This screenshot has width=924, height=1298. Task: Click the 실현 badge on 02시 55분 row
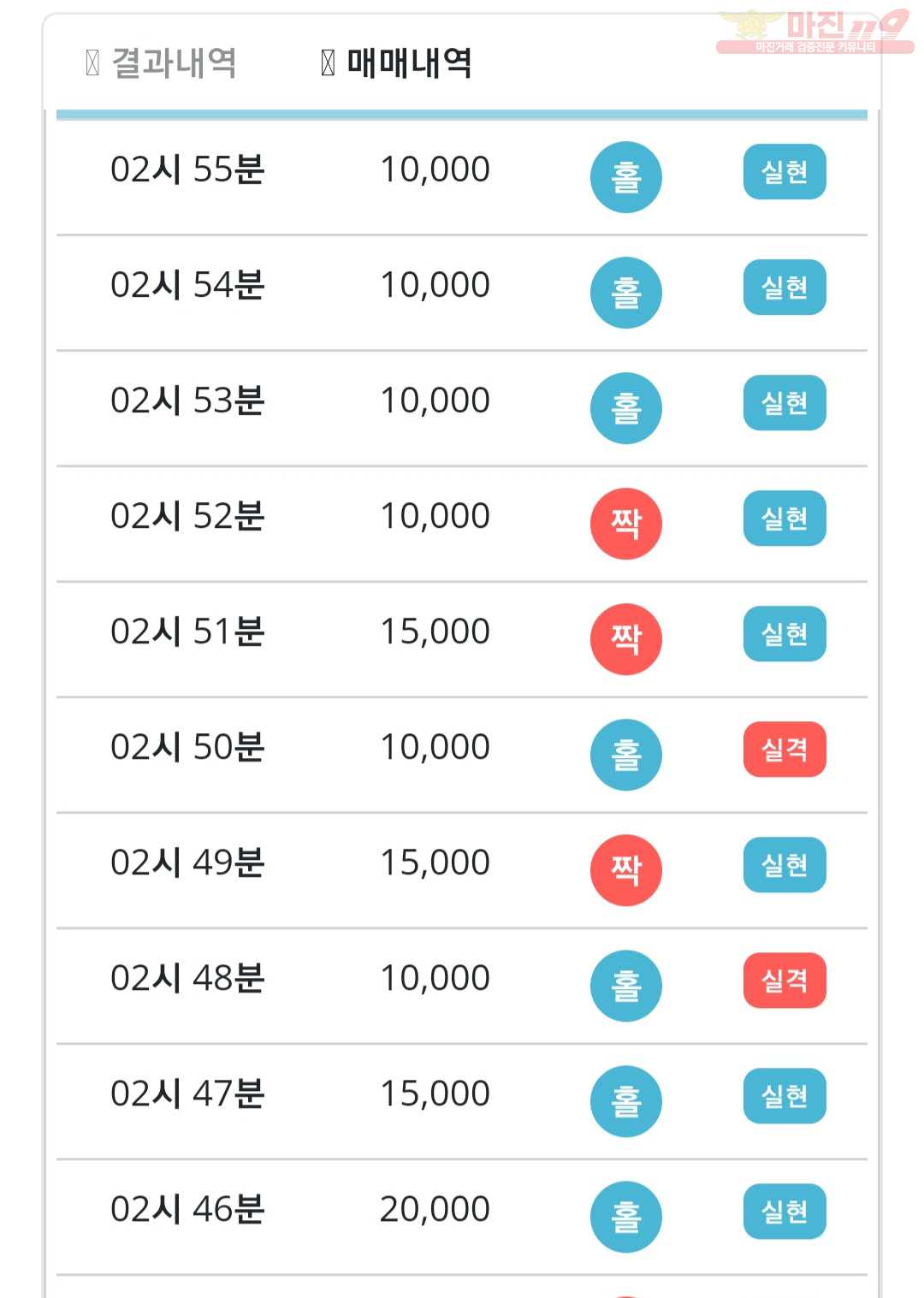[785, 172]
